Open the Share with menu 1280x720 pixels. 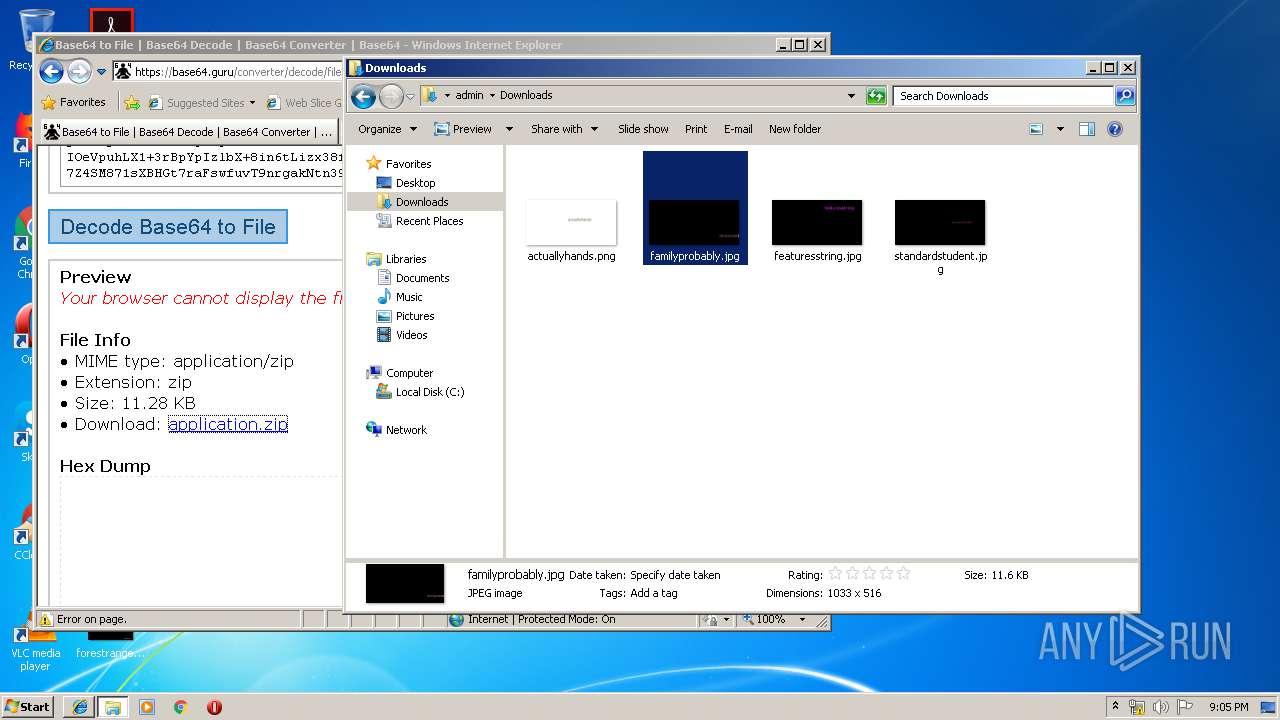pos(565,129)
